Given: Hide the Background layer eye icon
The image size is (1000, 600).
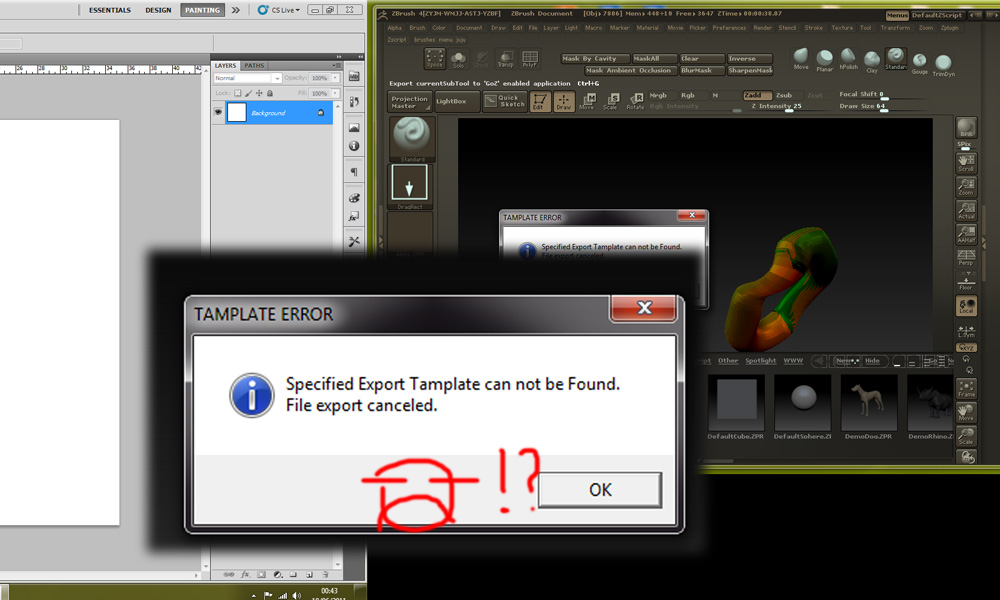Looking at the screenshot, I should coord(218,112).
